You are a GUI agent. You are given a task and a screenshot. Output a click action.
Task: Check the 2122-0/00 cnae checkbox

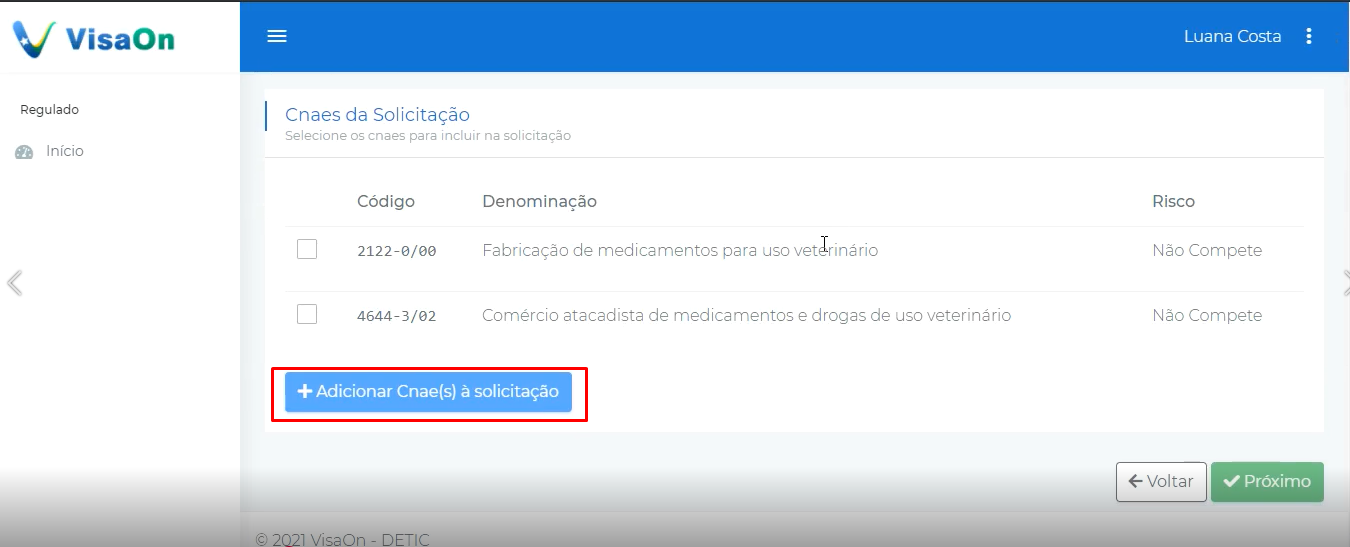pyautogui.click(x=307, y=249)
